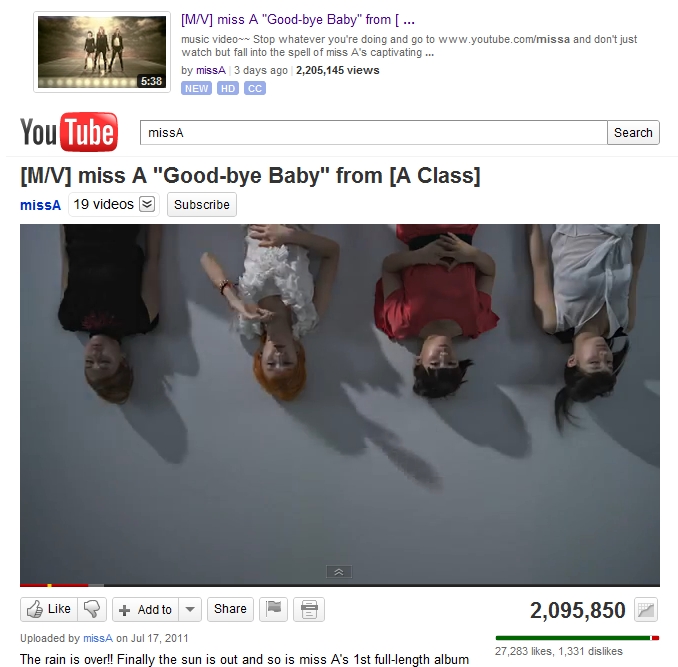Open the Add to dropdown arrow
The width and height of the screenshot is (678, 667).
pos(190,610)
